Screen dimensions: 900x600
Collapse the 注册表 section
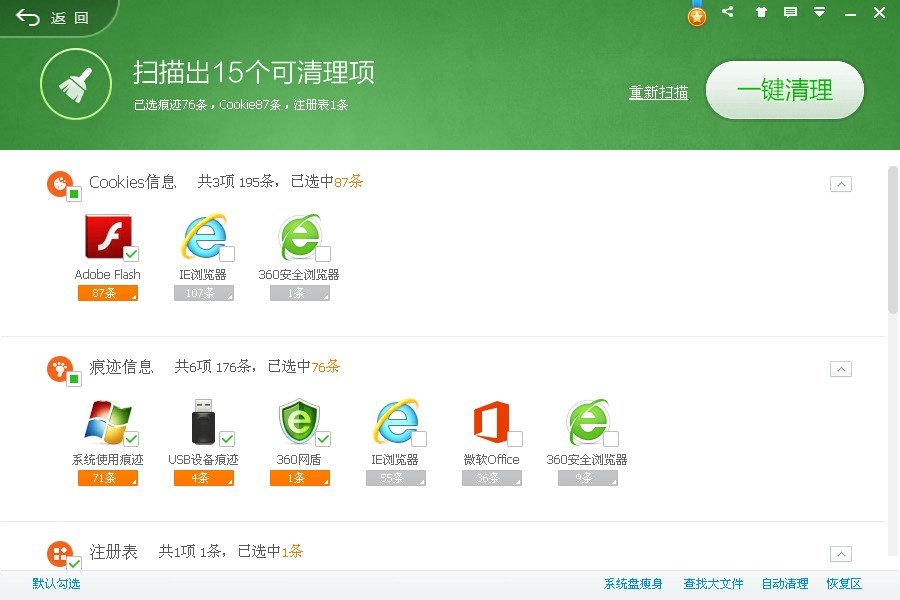(841, 554)
